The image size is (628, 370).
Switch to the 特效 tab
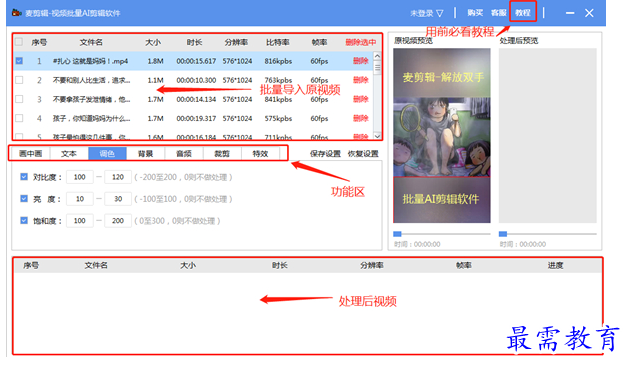coord(260,153)
